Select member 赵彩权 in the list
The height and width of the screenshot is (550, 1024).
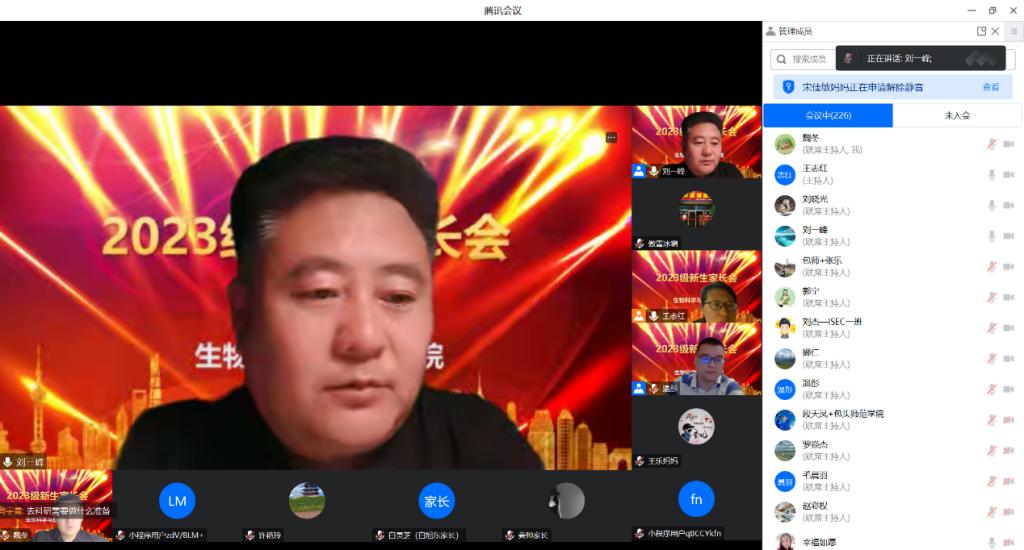point(893,512)
